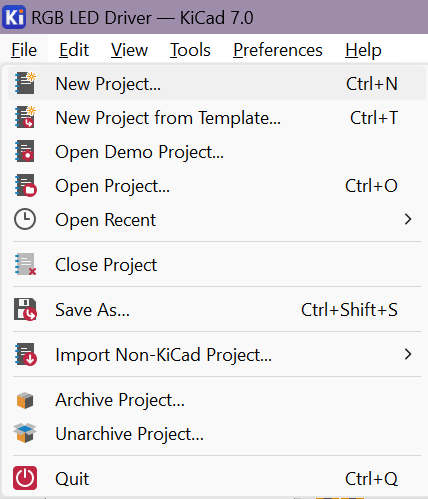The width and height of the screenshot is (428, 499).
Task: Click the Open Project folder icon
Action: [25, 185]
